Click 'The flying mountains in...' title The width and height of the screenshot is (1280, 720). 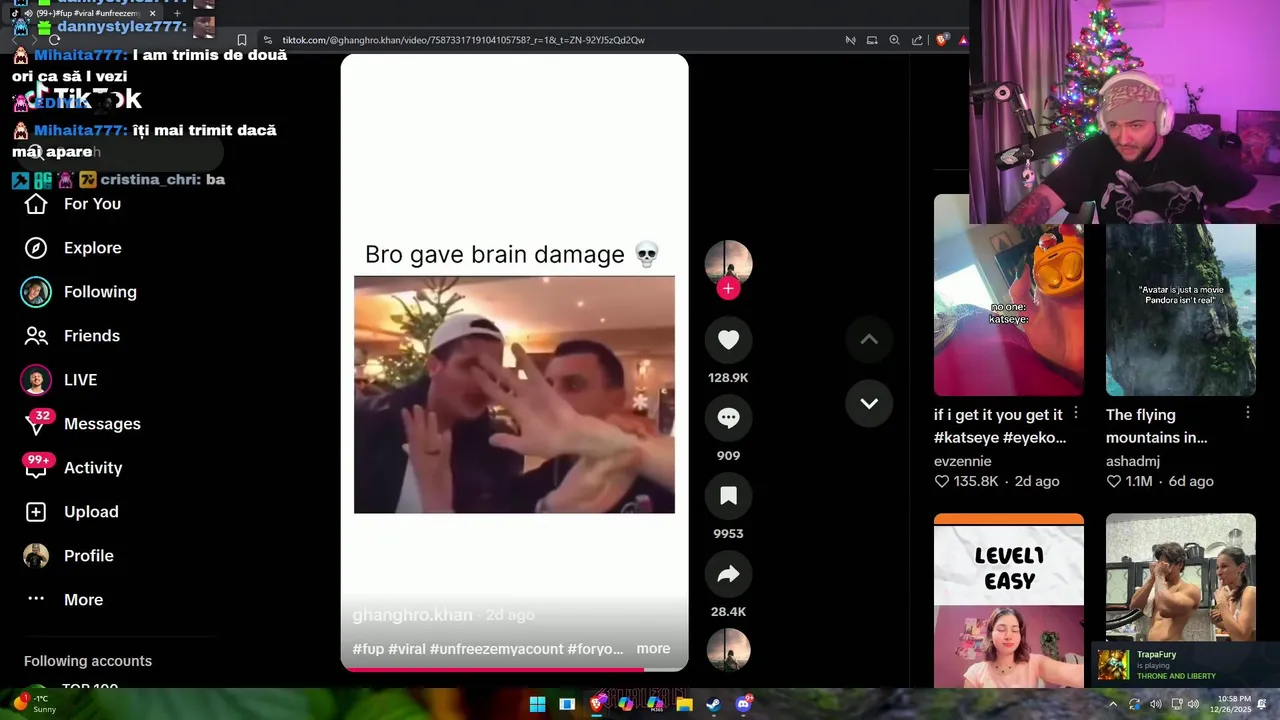pos(1157,426)
